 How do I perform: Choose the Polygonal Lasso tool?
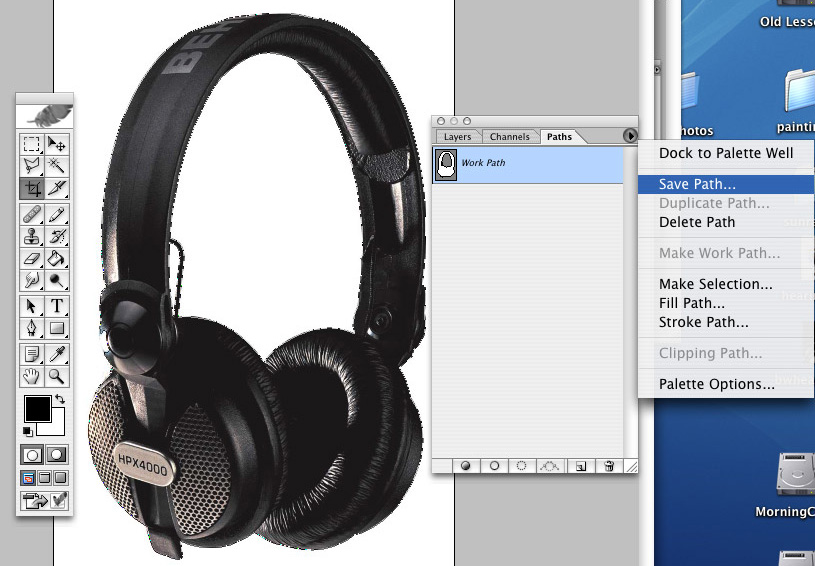coord(32,166)
